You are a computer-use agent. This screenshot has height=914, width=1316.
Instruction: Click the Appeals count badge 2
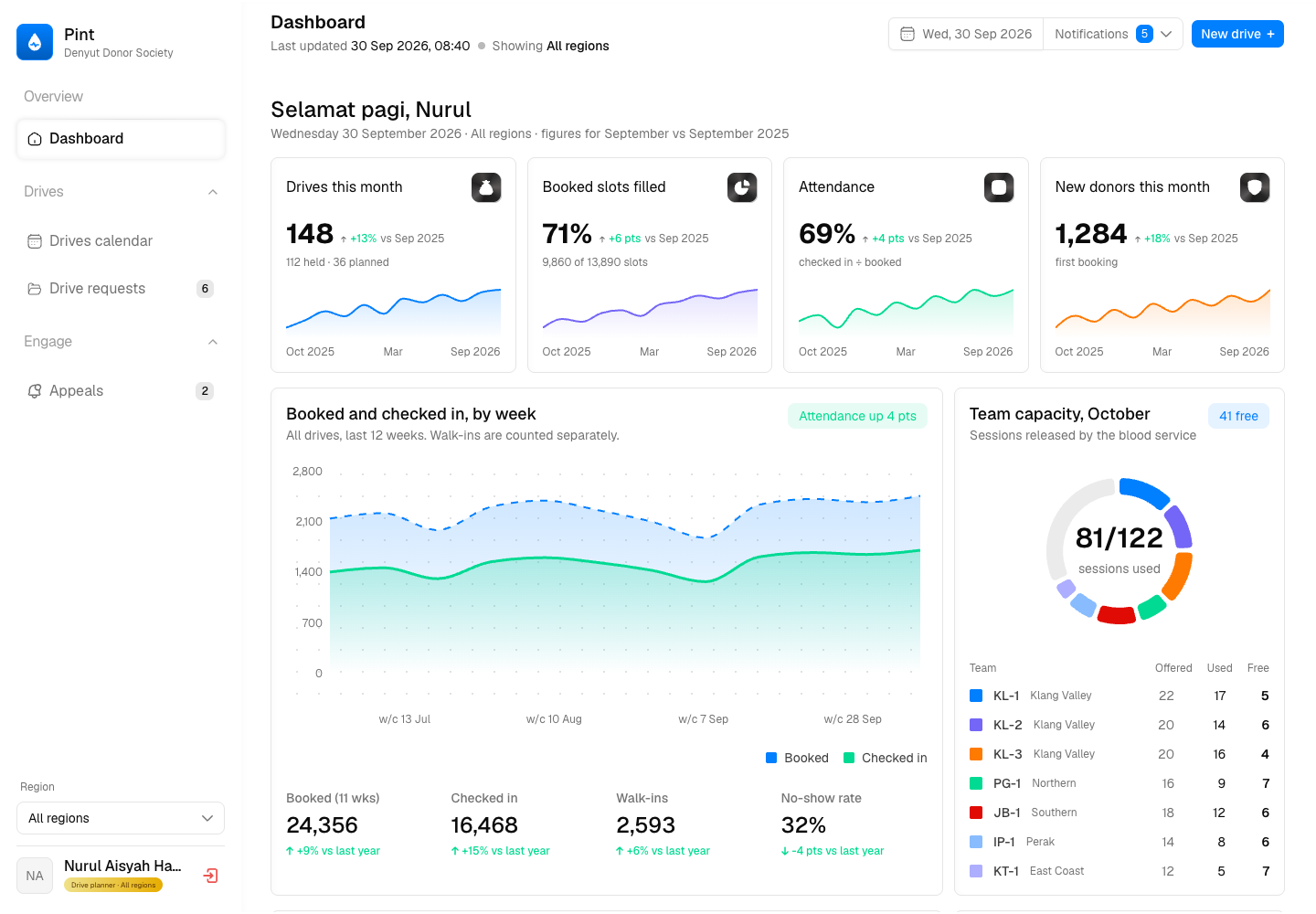point(205,391)
